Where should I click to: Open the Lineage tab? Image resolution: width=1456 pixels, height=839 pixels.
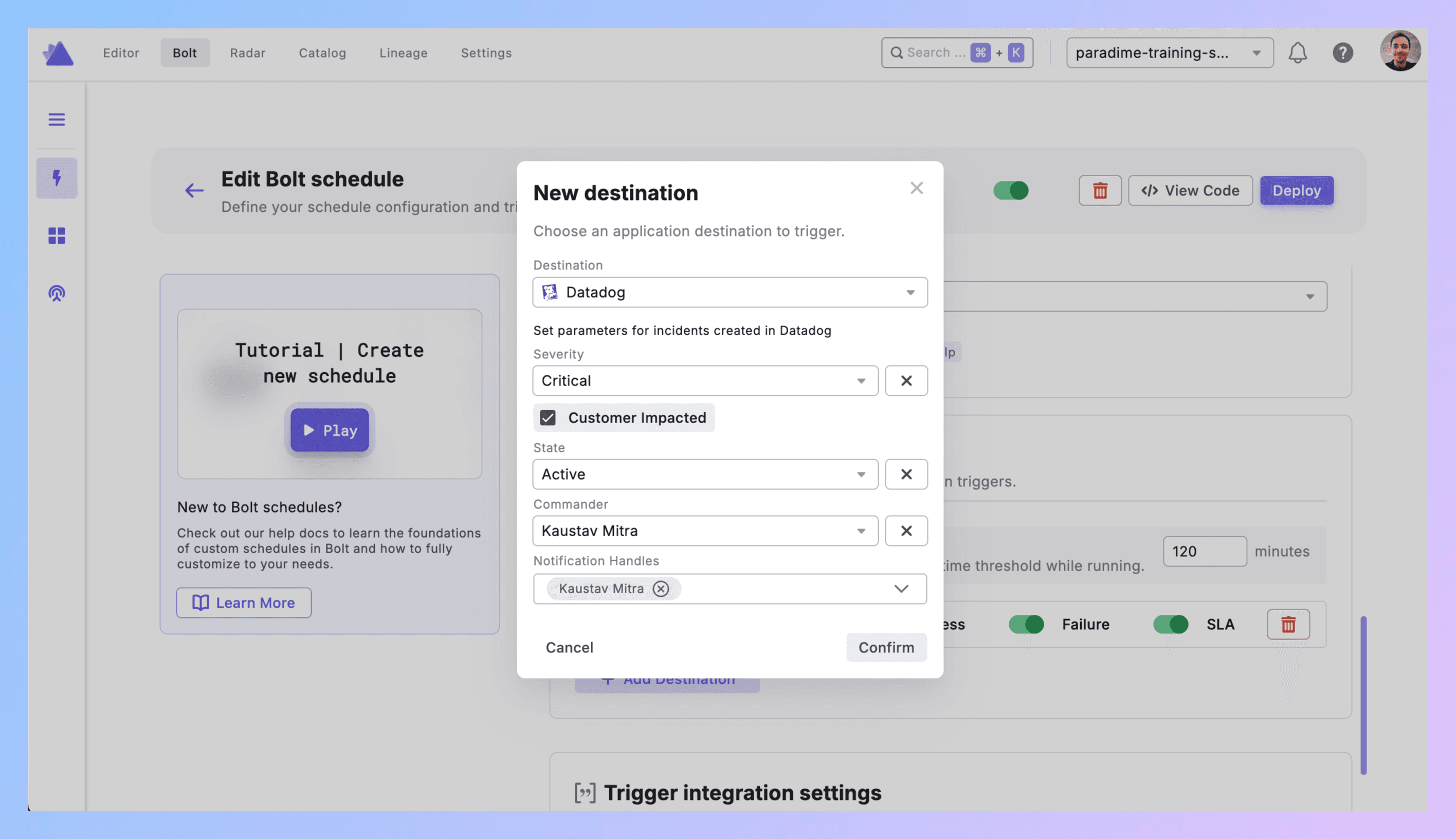coord(403,52)
